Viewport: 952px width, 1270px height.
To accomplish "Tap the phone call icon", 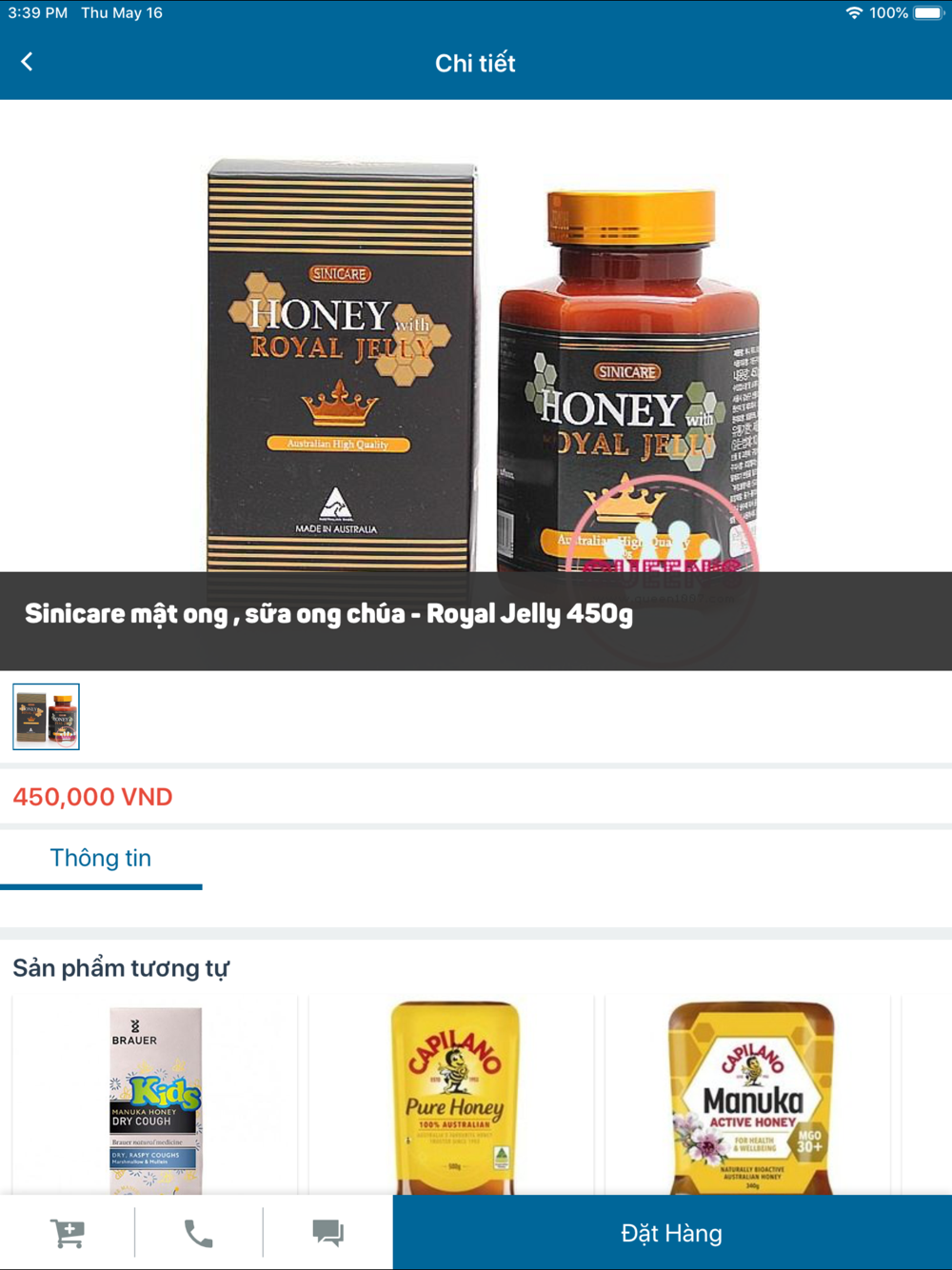I will (x=198, y=1233).
